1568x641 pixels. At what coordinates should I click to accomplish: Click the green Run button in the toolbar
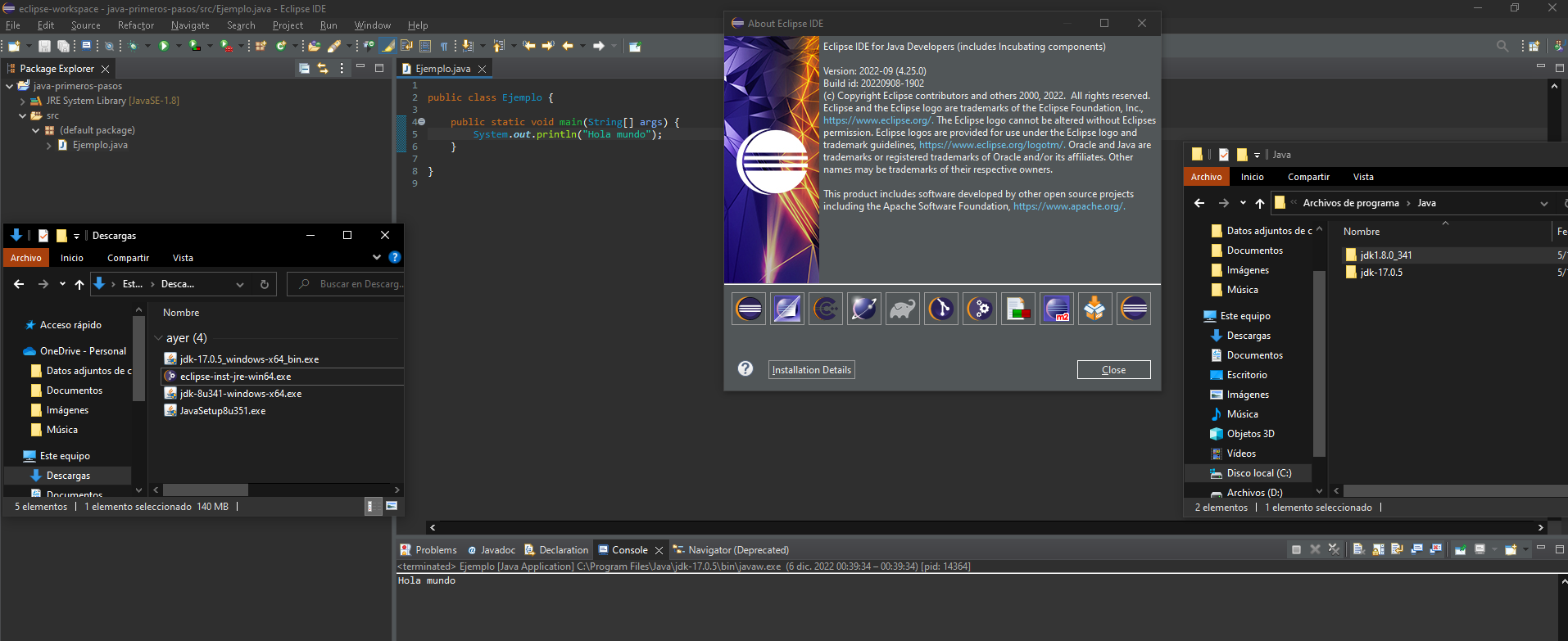click(164, 46)
